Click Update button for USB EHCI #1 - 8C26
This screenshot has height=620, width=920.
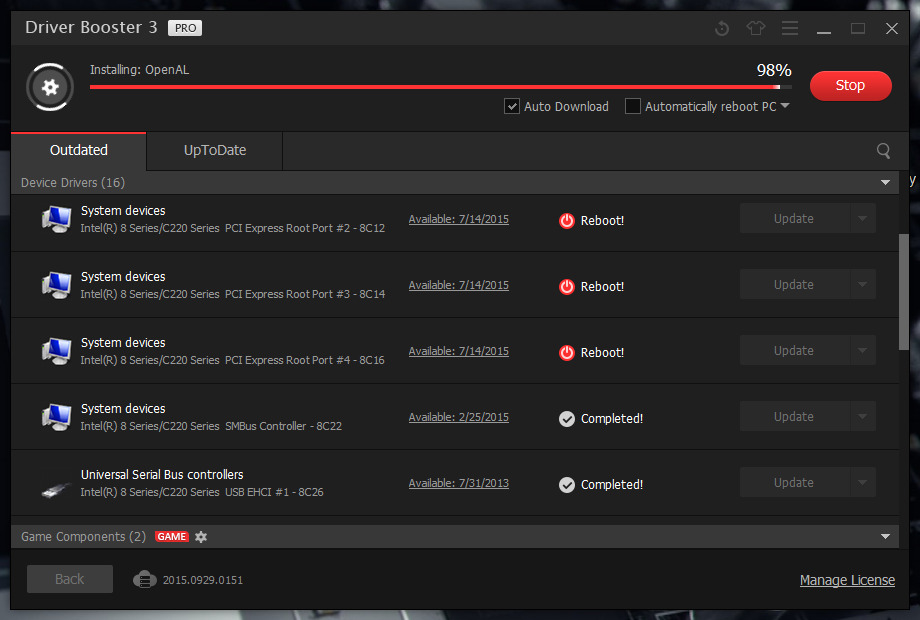coord(794,482)
